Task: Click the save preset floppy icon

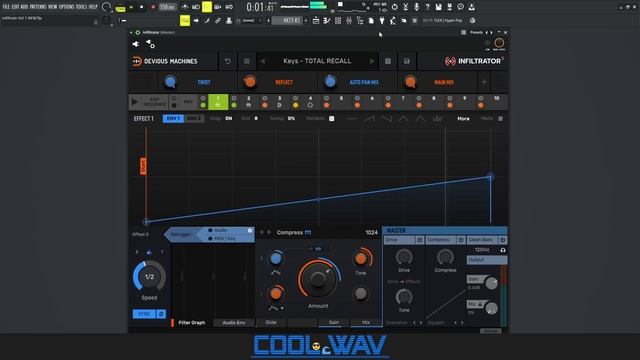Action: [x=407, y=61]
